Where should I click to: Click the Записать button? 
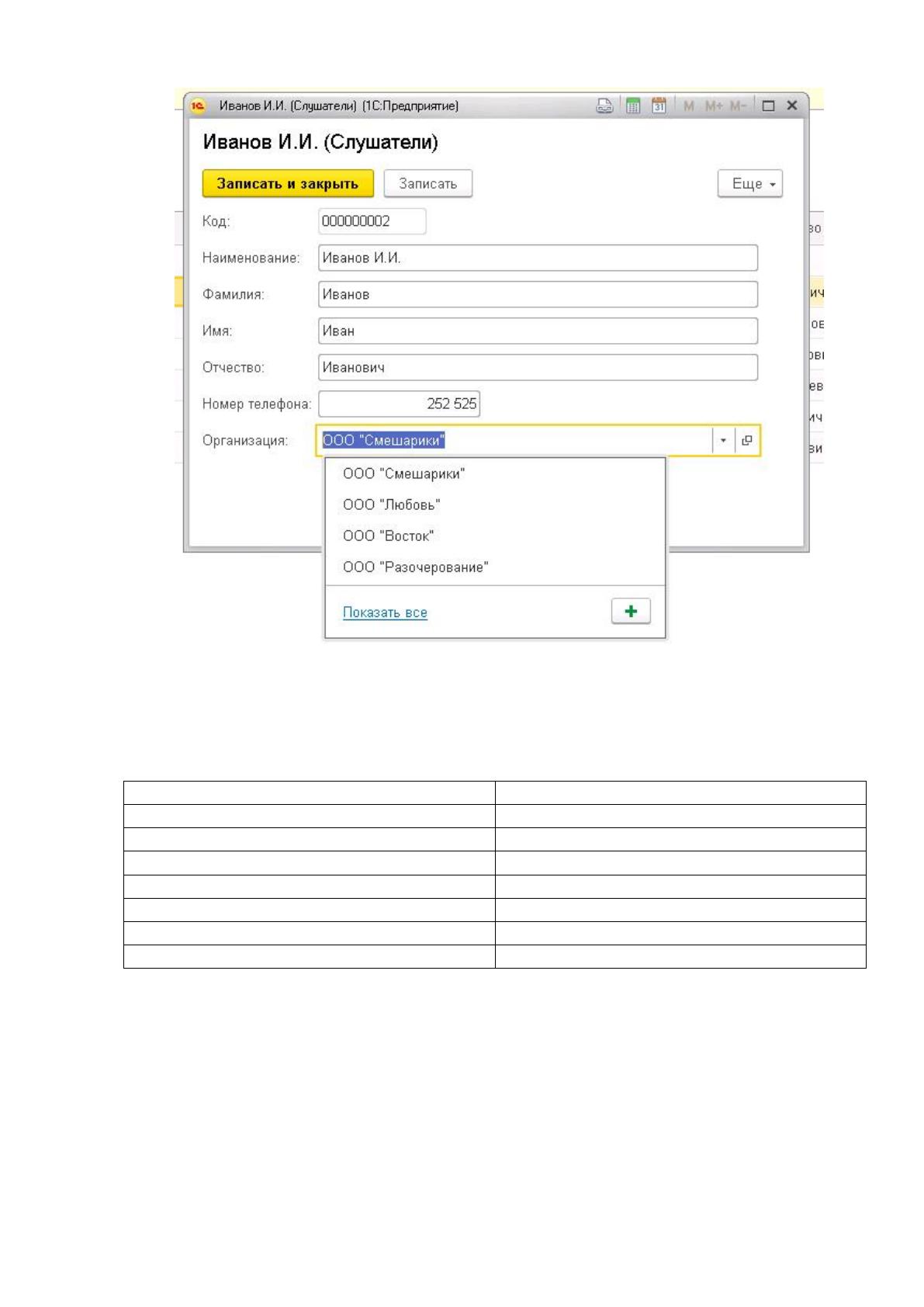point(428,184)
